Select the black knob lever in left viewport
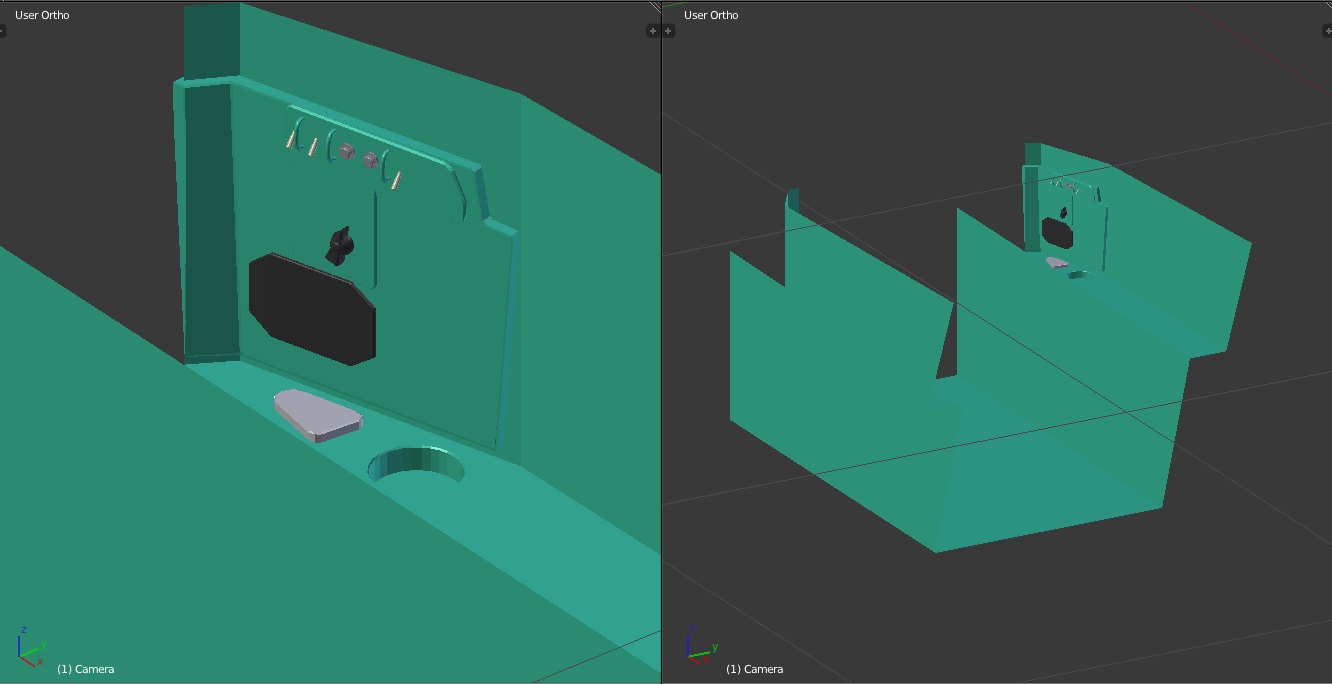This screenshot has width=1332, height=684. pos(341,246)
